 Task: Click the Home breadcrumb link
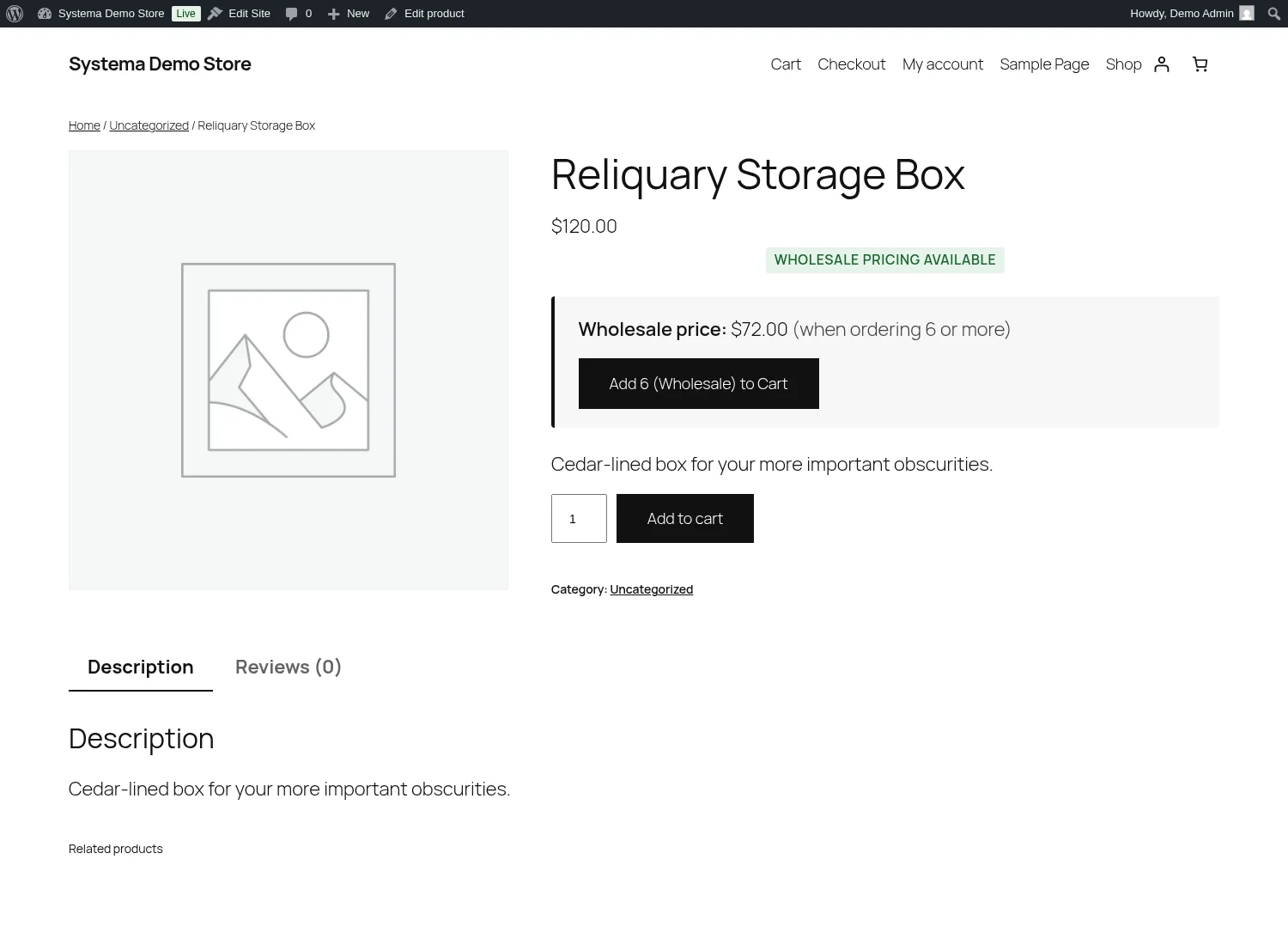click(84, 125)
